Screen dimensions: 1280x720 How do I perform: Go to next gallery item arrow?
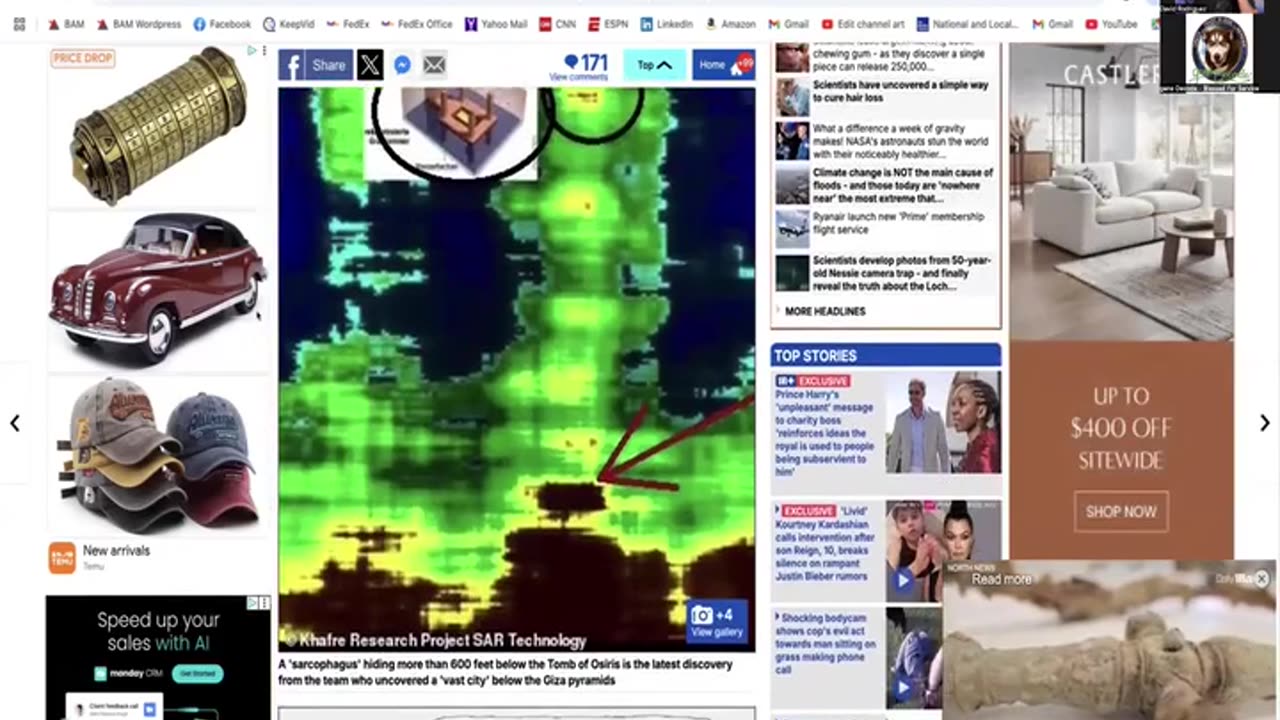(1264, 423)
